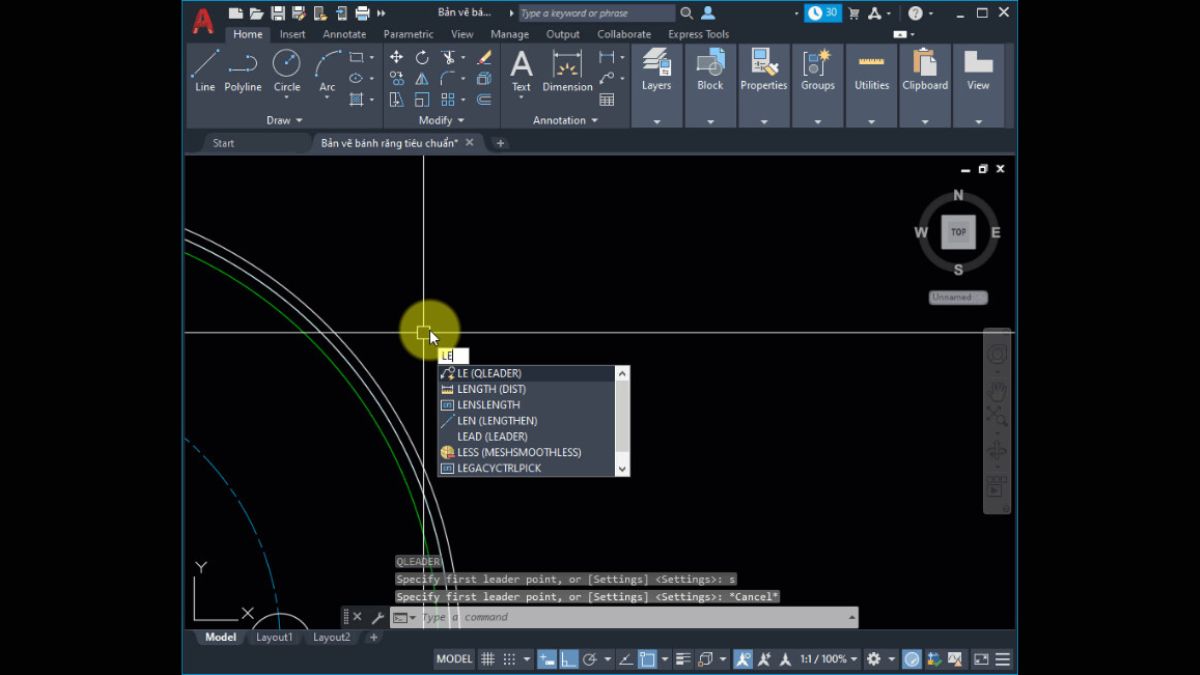Click the Open folder icon
This screenshot has height=675, width=1200.
[257, 13]
